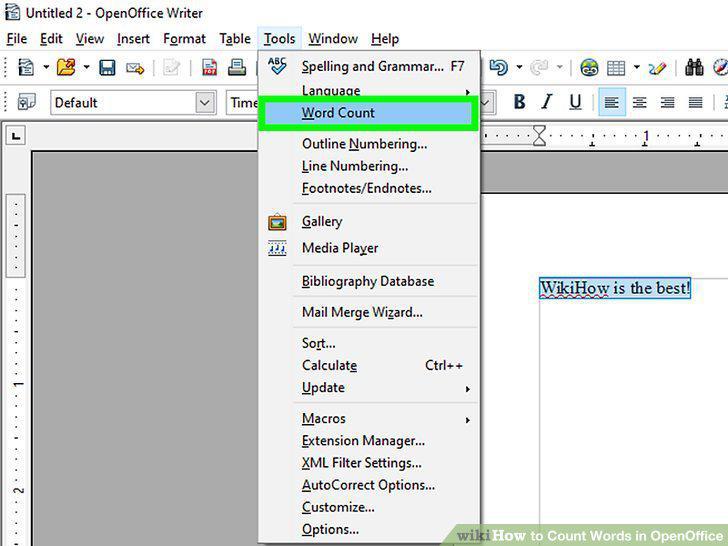Open Options from Tools menu

[369, 530]
